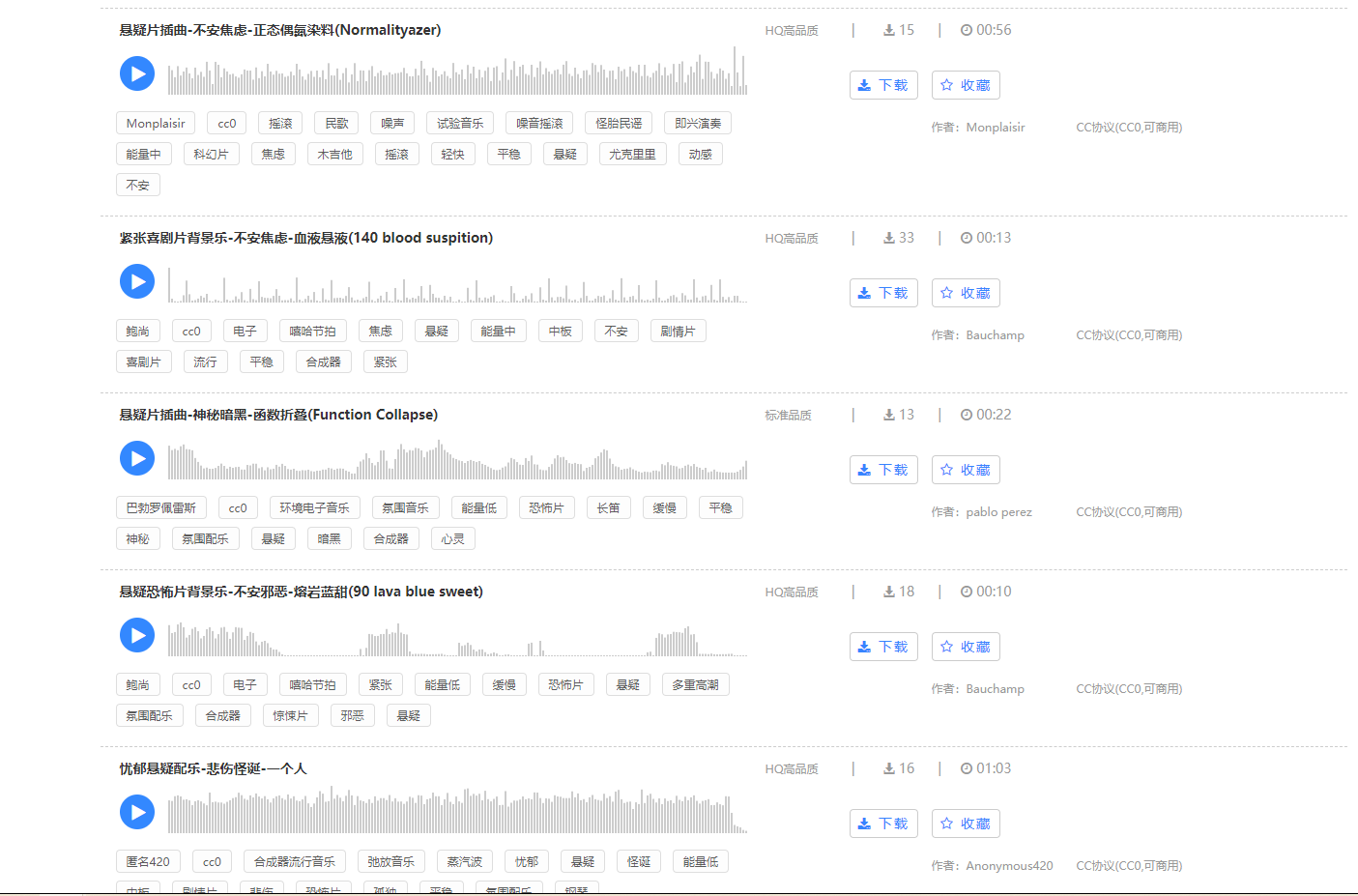Favorite the Function Collapse track

966,470
